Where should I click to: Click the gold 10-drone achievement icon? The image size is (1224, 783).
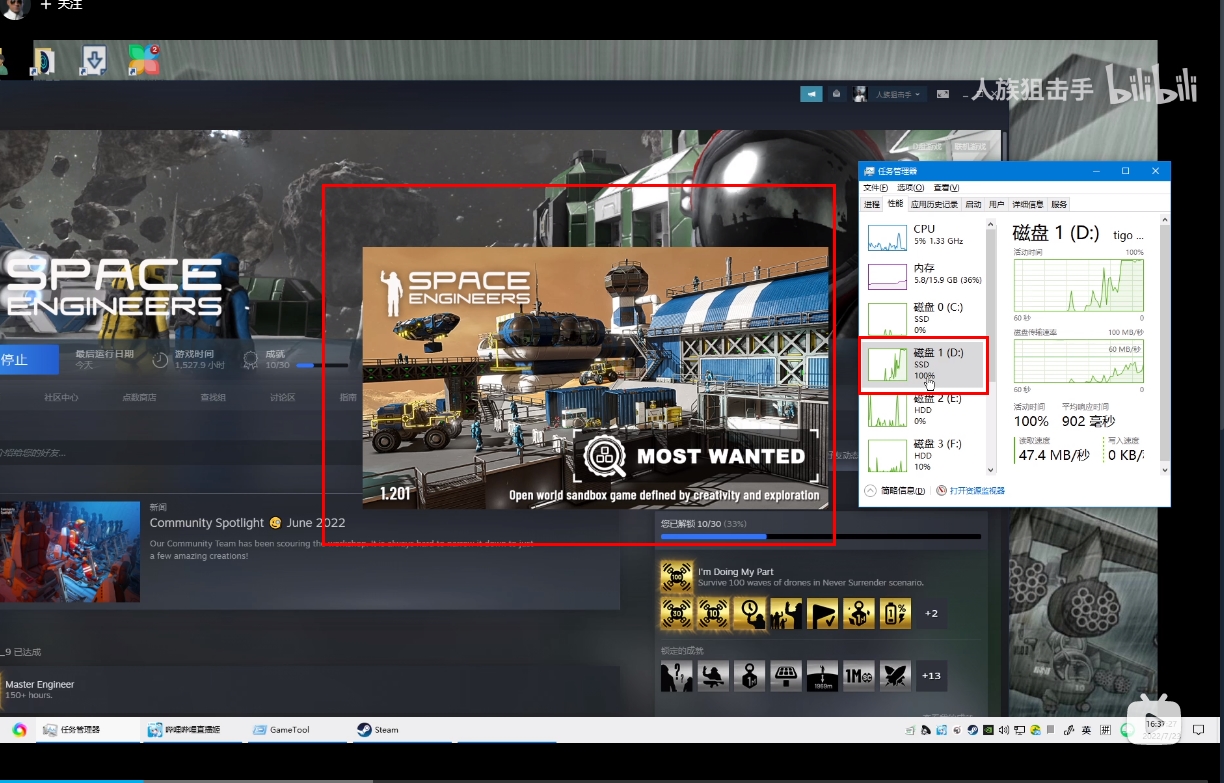[713, 613]
